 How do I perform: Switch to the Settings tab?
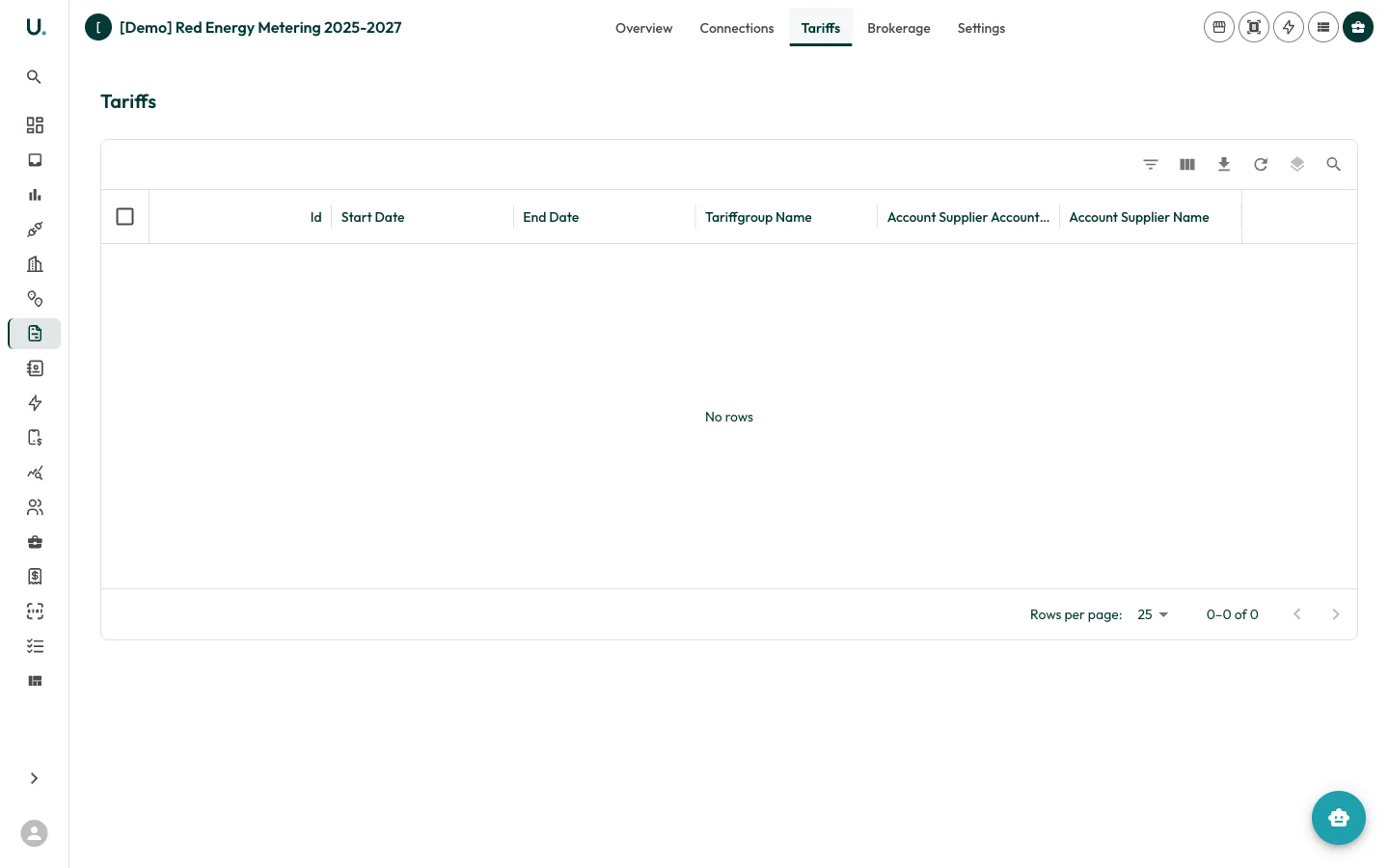pos(981,28)
